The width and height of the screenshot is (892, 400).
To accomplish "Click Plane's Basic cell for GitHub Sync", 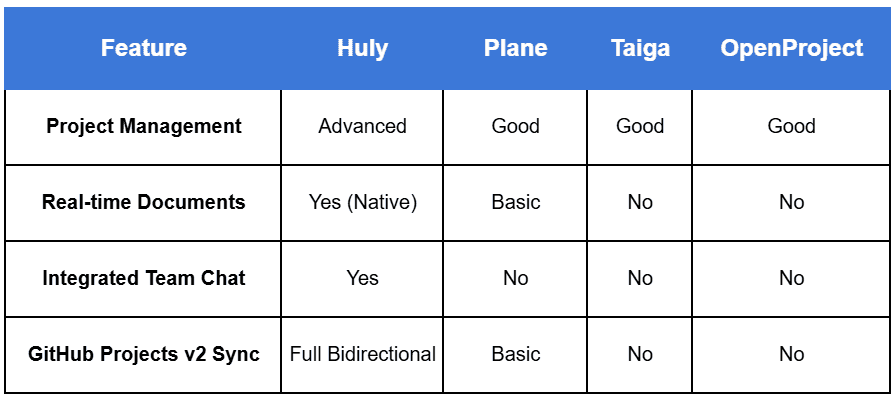I will click(515, 354).
